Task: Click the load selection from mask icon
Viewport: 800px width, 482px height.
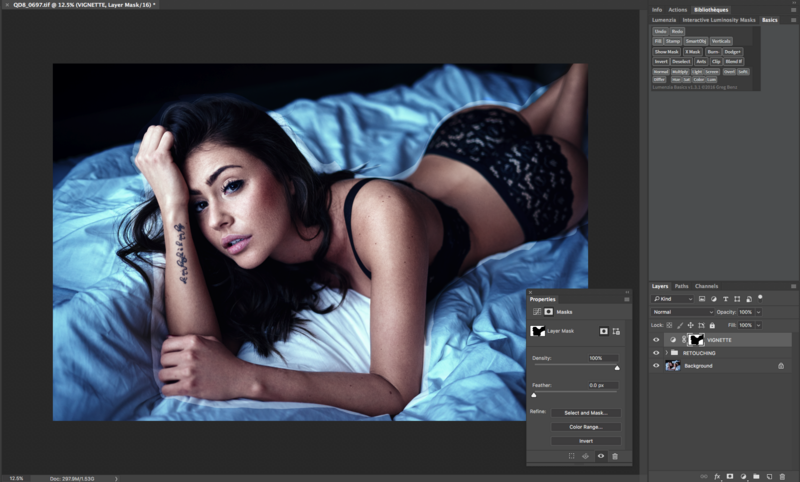Action: 571,456
